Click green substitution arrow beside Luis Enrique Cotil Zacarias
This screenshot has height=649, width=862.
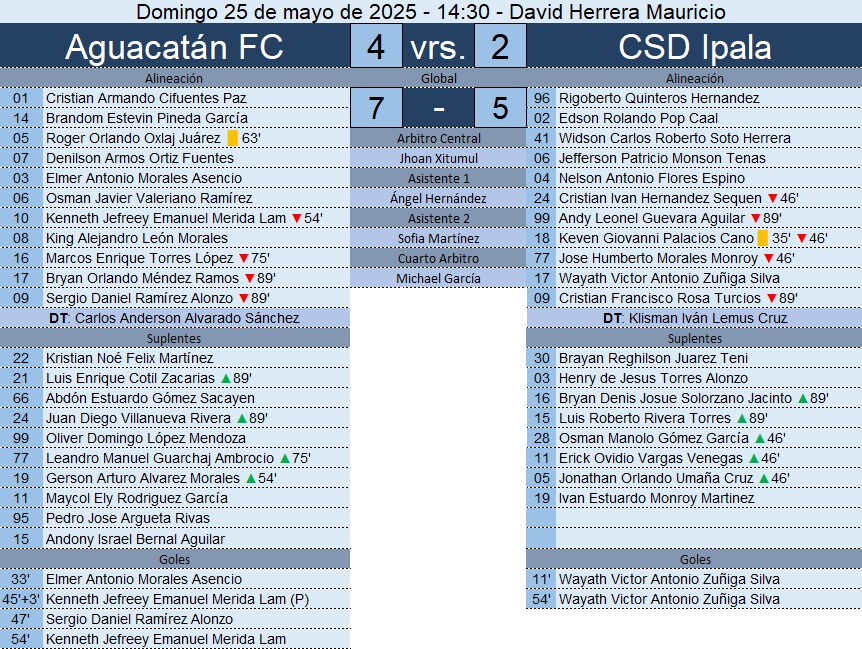[225, 378]
